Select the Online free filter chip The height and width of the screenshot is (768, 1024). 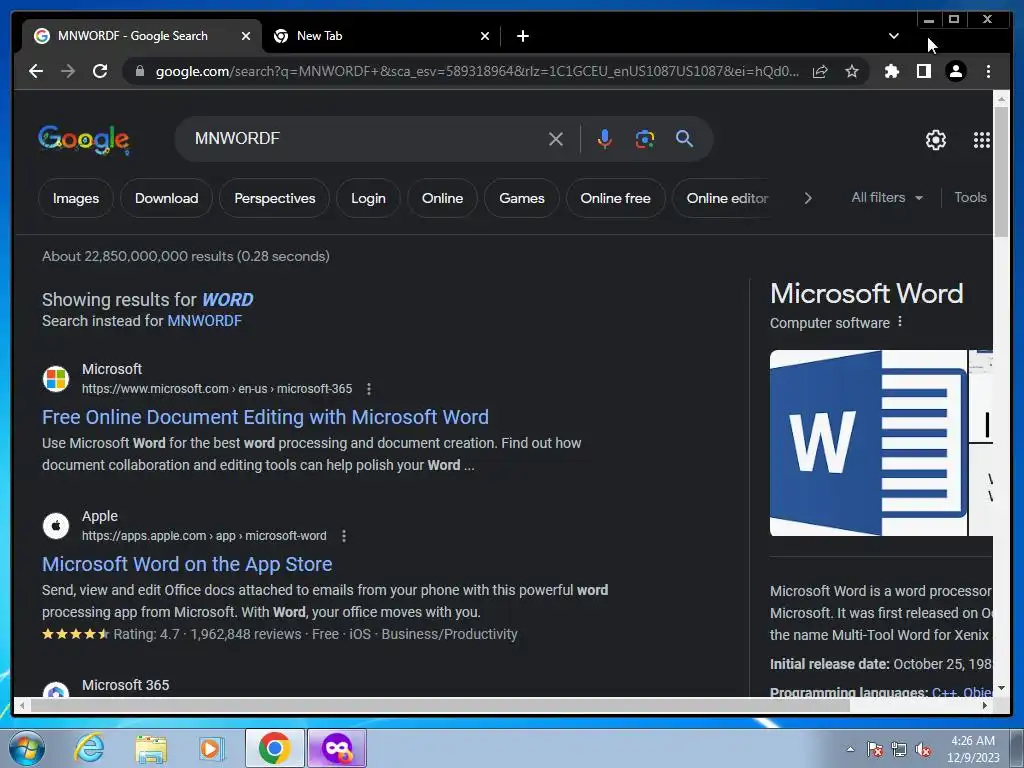coord(615,198)
